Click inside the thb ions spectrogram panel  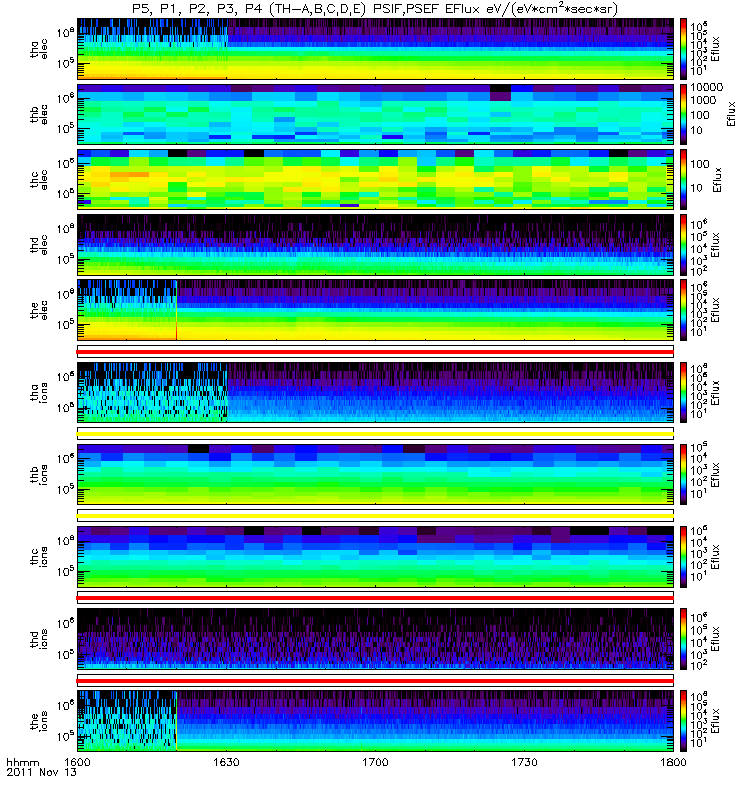coord(375,474)
